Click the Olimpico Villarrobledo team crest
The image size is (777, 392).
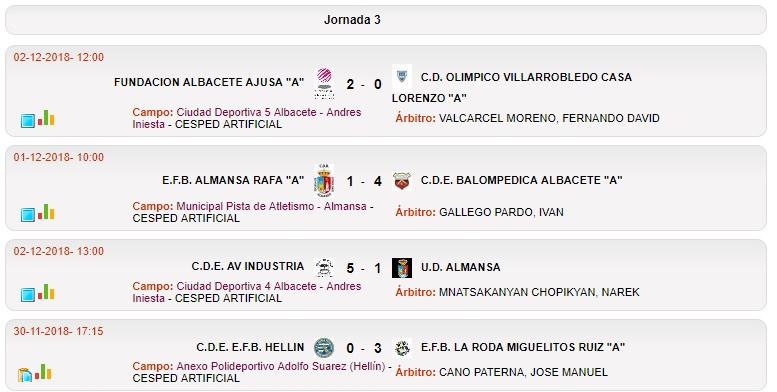coord(402,77)
